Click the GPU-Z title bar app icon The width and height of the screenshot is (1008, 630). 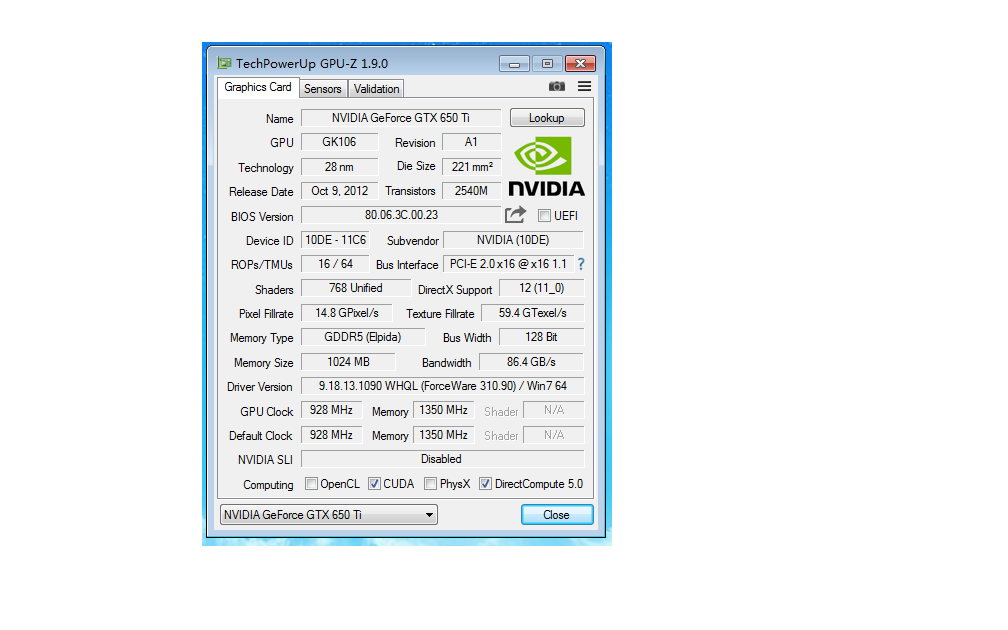224,63
